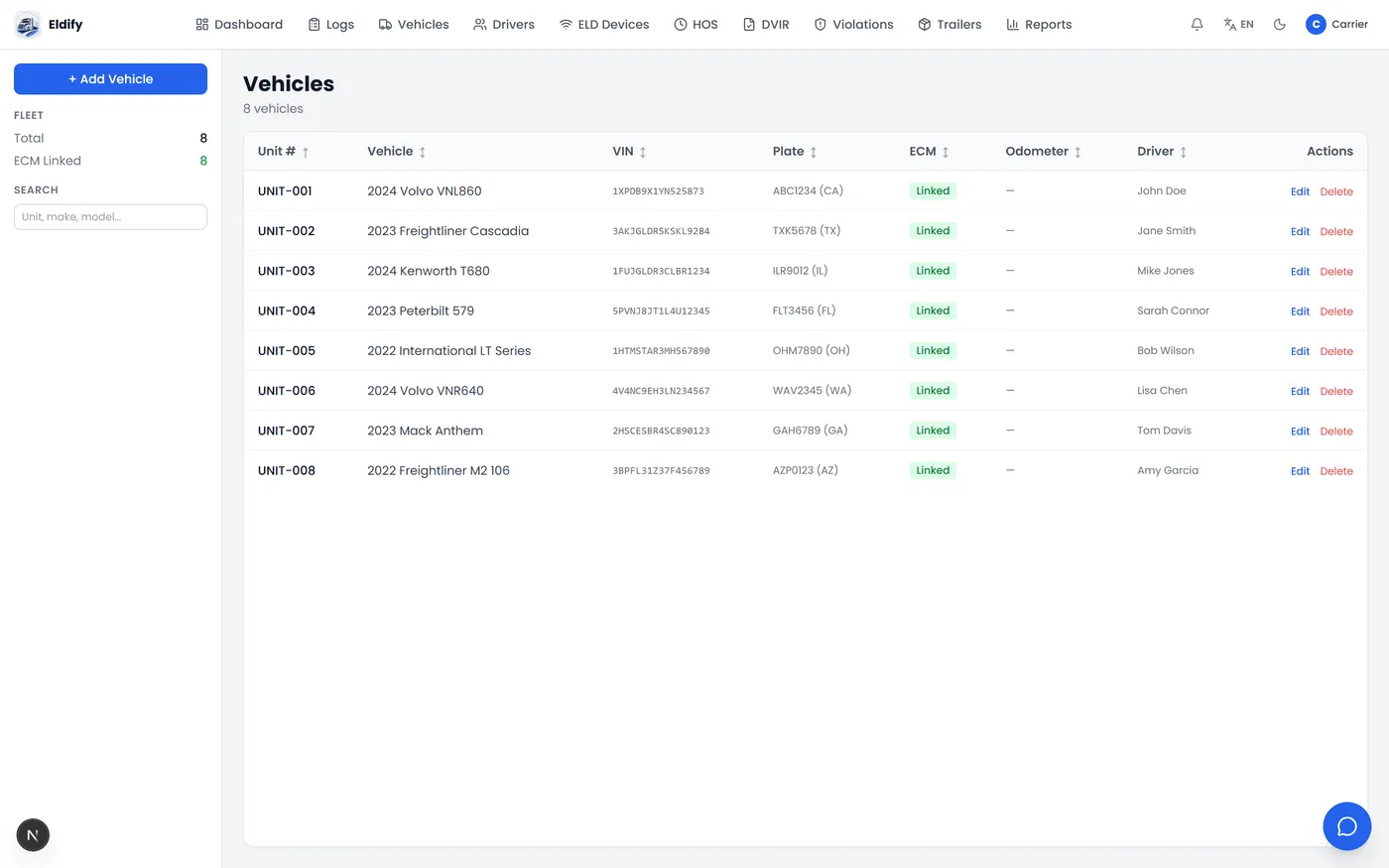Click Linked badge for UNIT-005
Viewport: 1389px width, 868px height.
coord(933,350)
